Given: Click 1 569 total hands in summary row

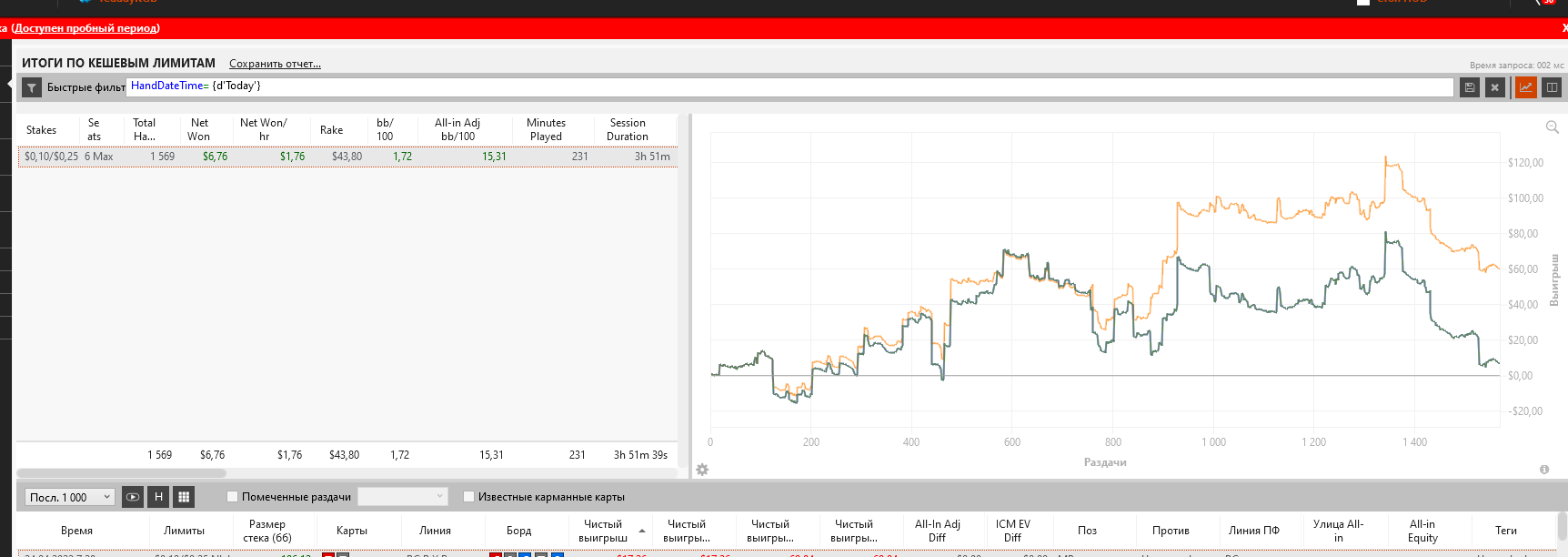Looking at the screenshot, I should click(159, 455).
